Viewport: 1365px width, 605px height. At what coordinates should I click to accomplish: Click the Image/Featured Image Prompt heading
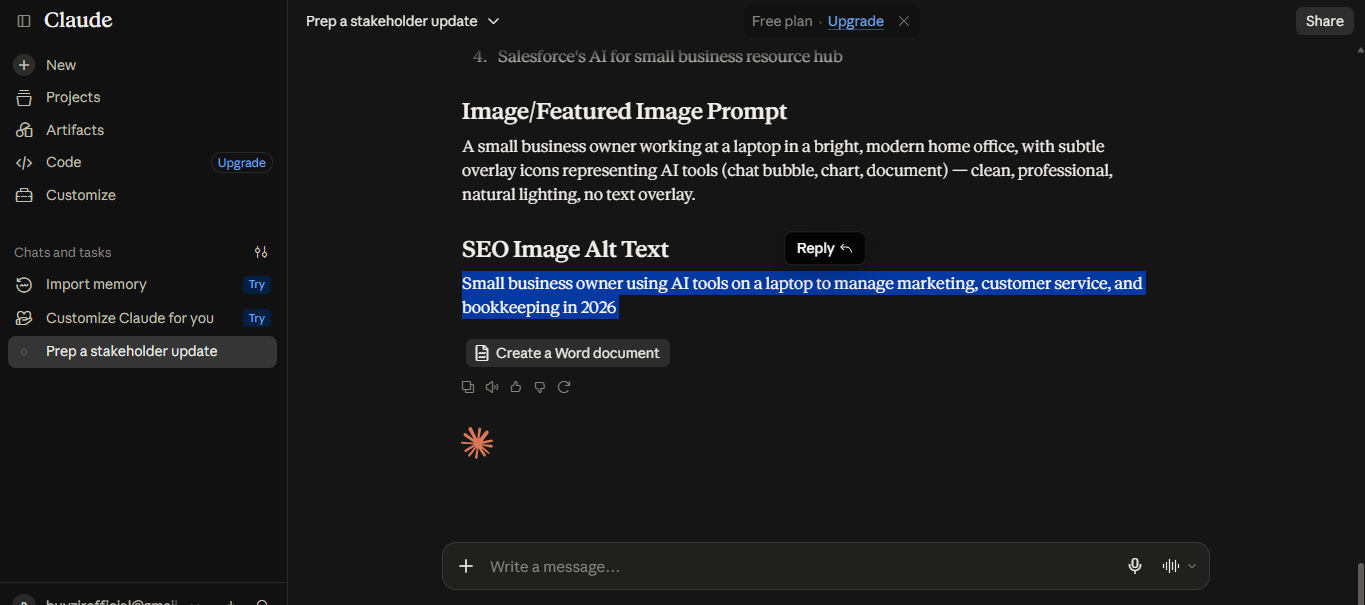pos(625,111)
